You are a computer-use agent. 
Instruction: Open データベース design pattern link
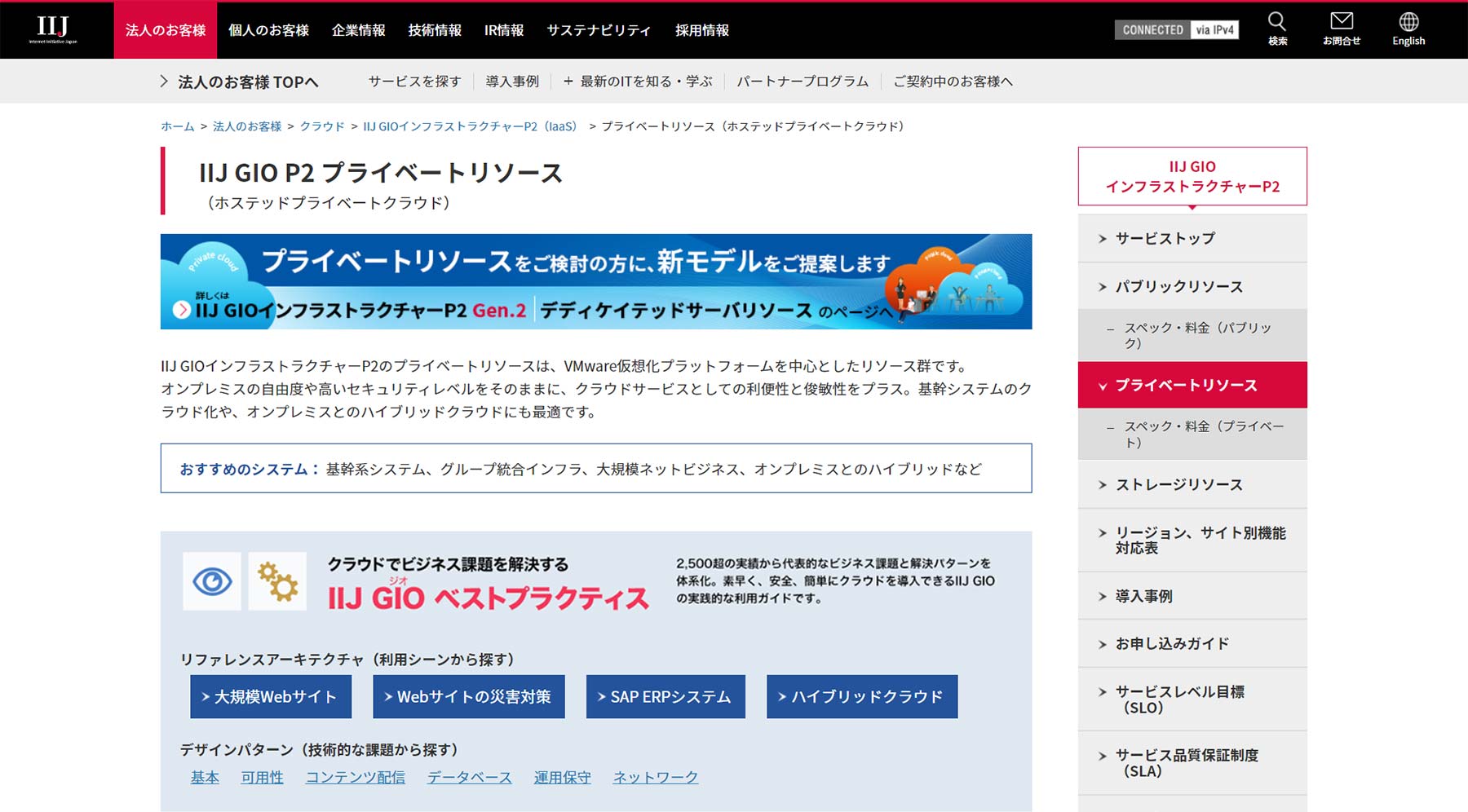[470, 777]
